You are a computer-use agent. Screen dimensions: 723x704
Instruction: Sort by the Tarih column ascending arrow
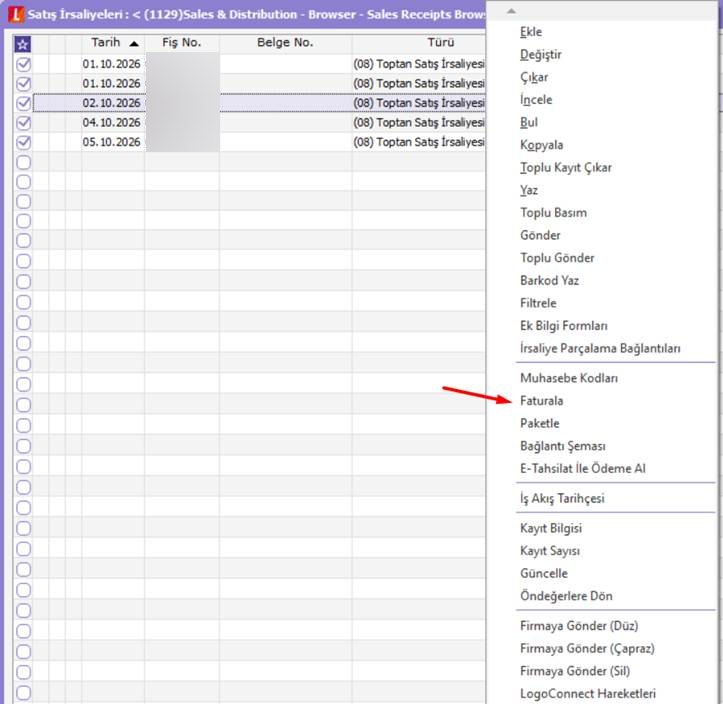pos(134,44)
